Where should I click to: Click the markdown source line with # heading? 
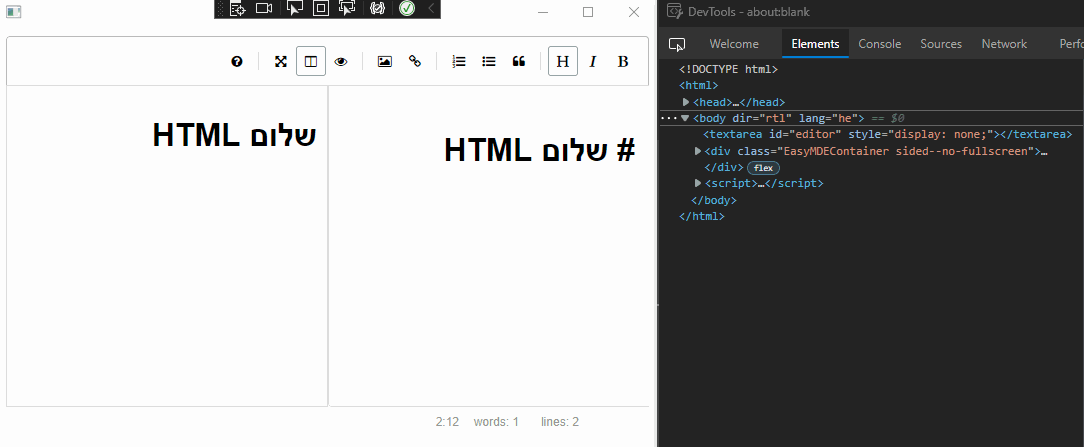(539, 150)
